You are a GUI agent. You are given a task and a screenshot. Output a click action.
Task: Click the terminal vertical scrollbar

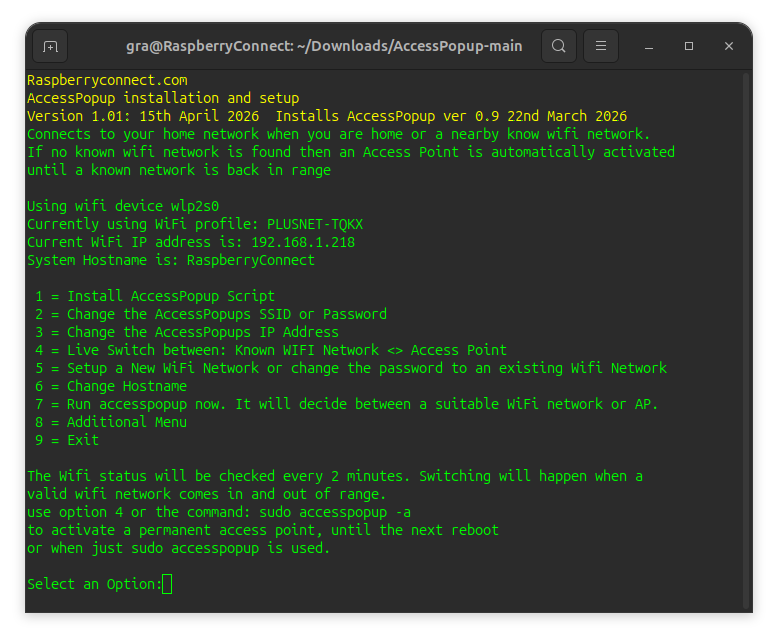pos(746,340)
